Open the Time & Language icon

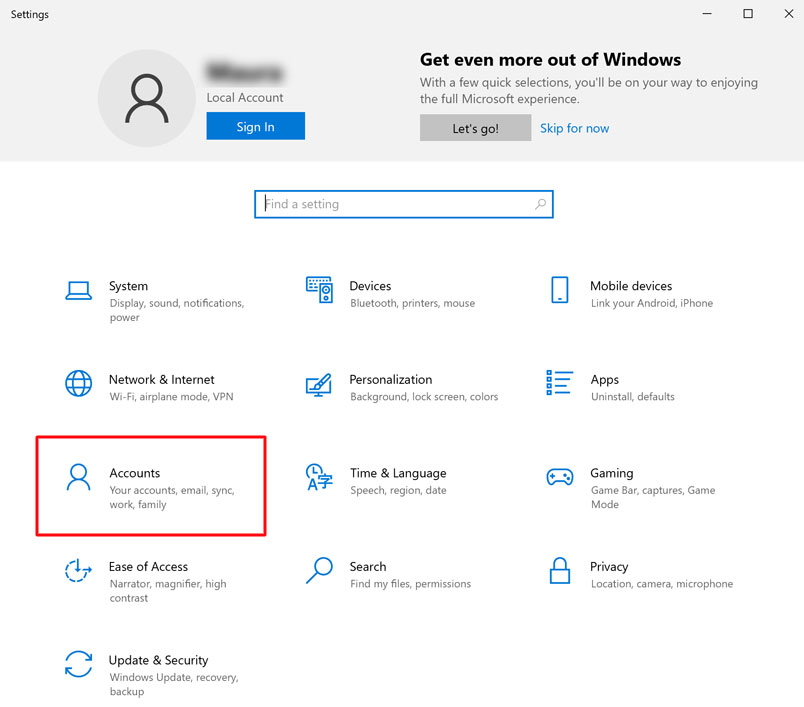coord(319,477)
